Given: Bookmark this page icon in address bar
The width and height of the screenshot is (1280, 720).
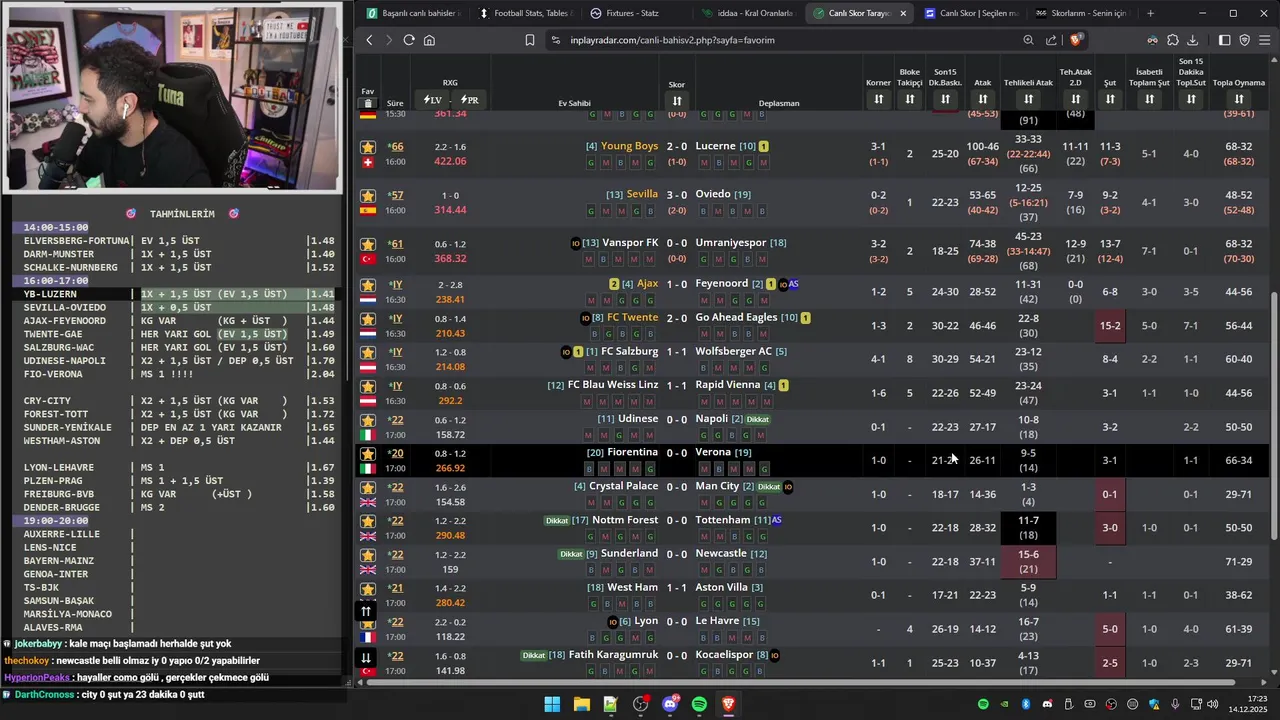Looking at the screenshot, I should coord(530,40).
